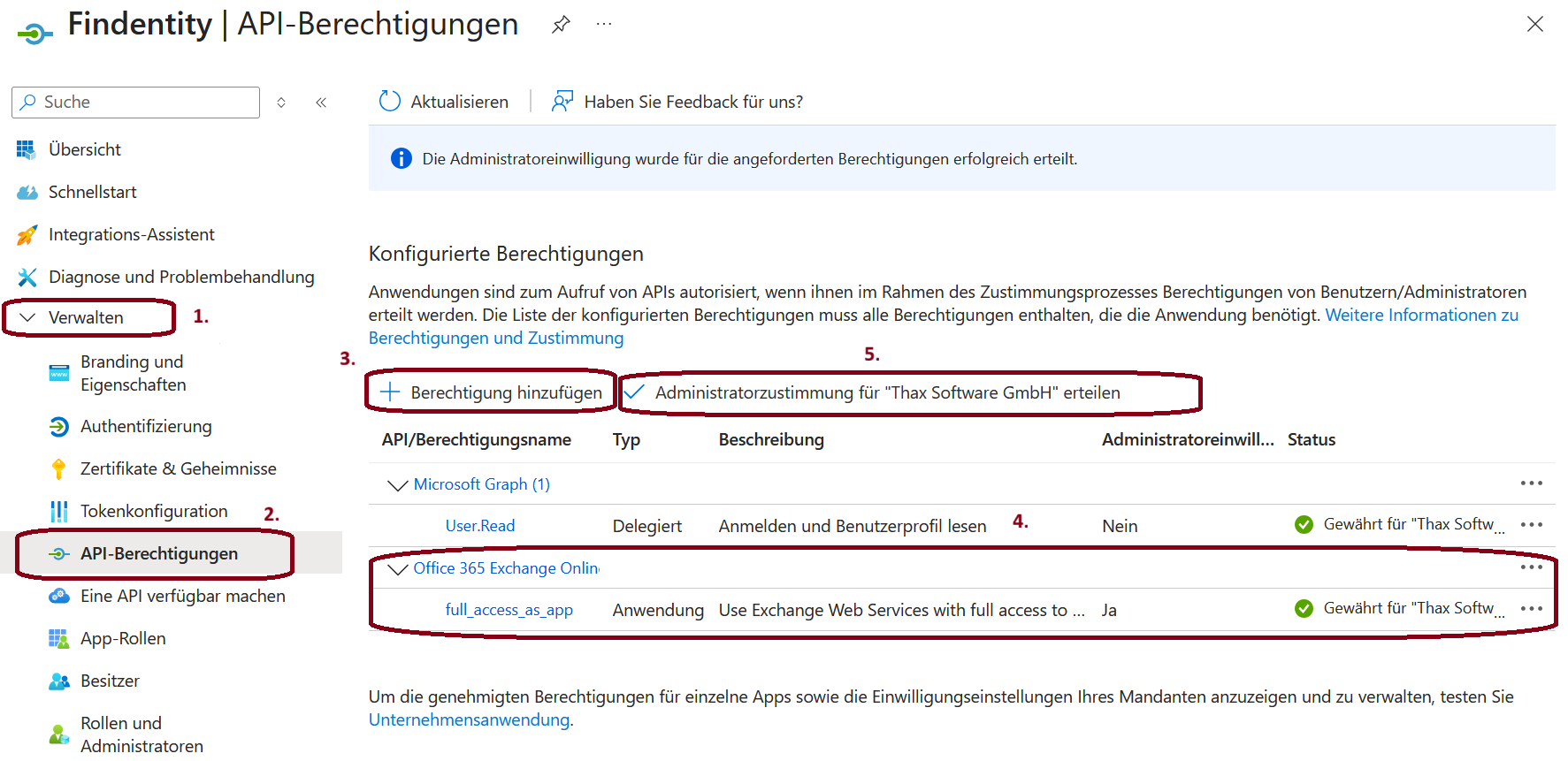This screenshot has width=1568, height=761.
Task: Click the Tokenkonfiguration bars icon
Action: coord(59,511)
